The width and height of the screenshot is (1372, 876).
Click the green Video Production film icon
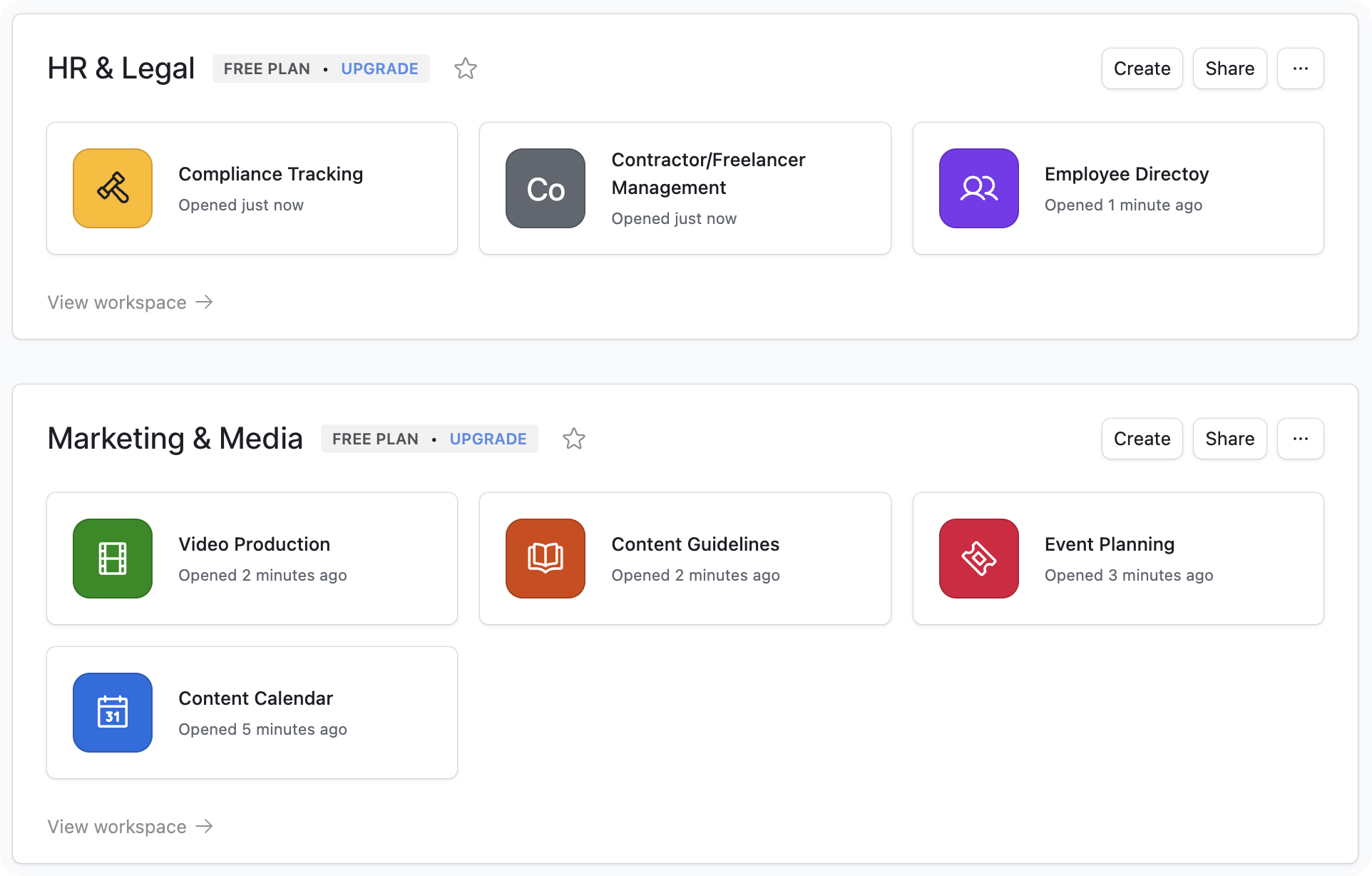point(113,559)
